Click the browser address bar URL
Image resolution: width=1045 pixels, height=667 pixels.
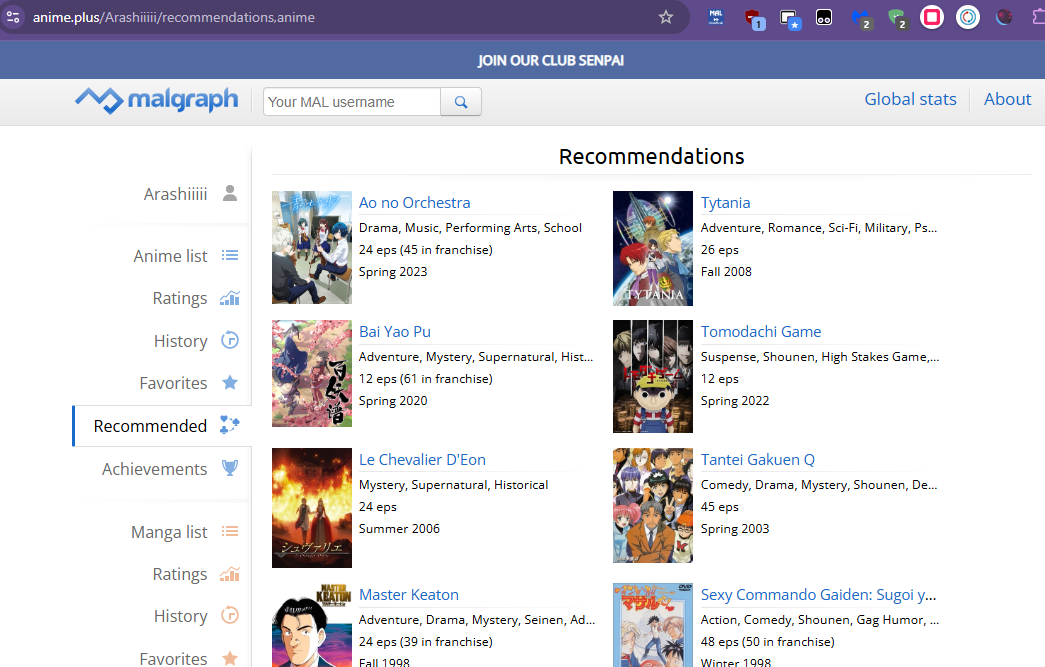tap(173, 17)
